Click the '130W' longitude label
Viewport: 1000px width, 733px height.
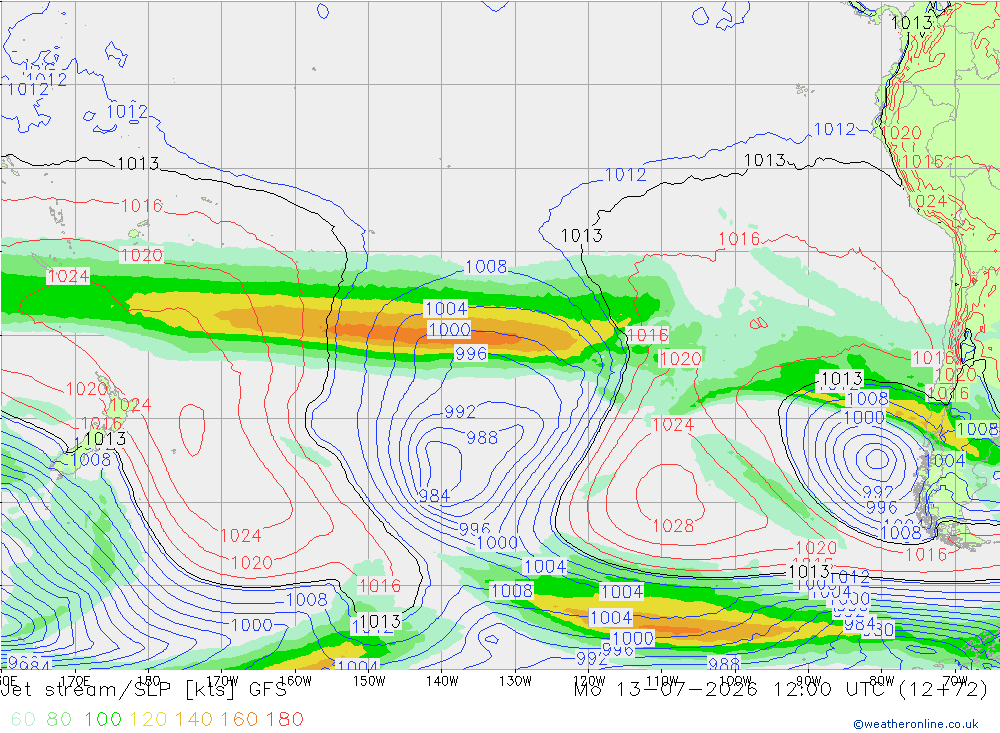point(515,681)
